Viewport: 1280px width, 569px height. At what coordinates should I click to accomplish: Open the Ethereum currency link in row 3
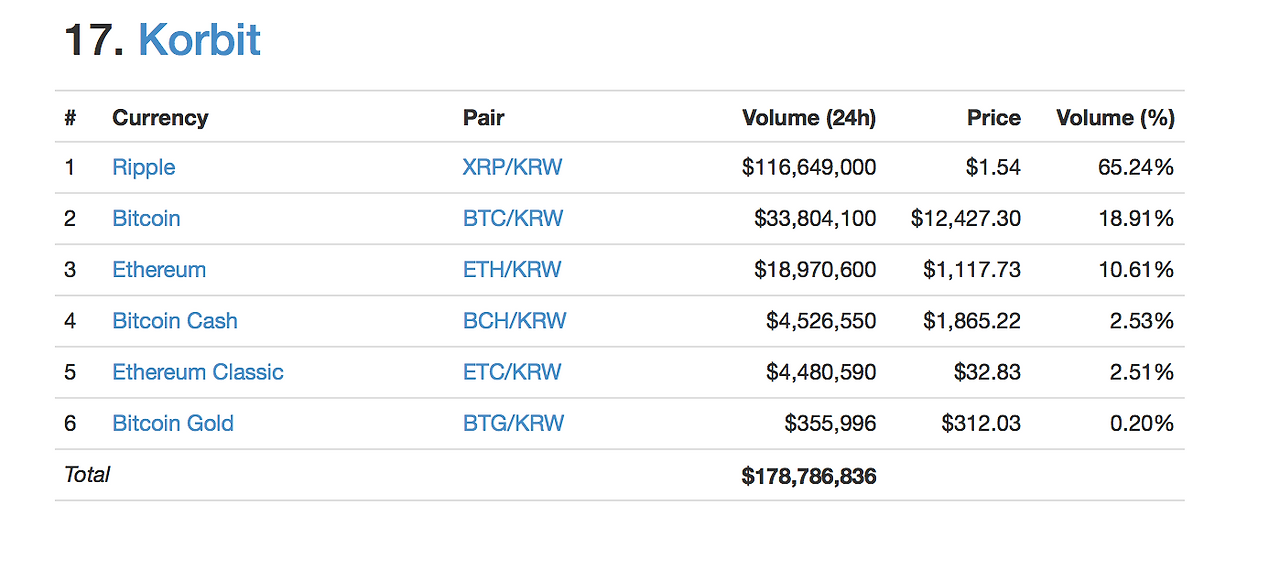[159, 269]
